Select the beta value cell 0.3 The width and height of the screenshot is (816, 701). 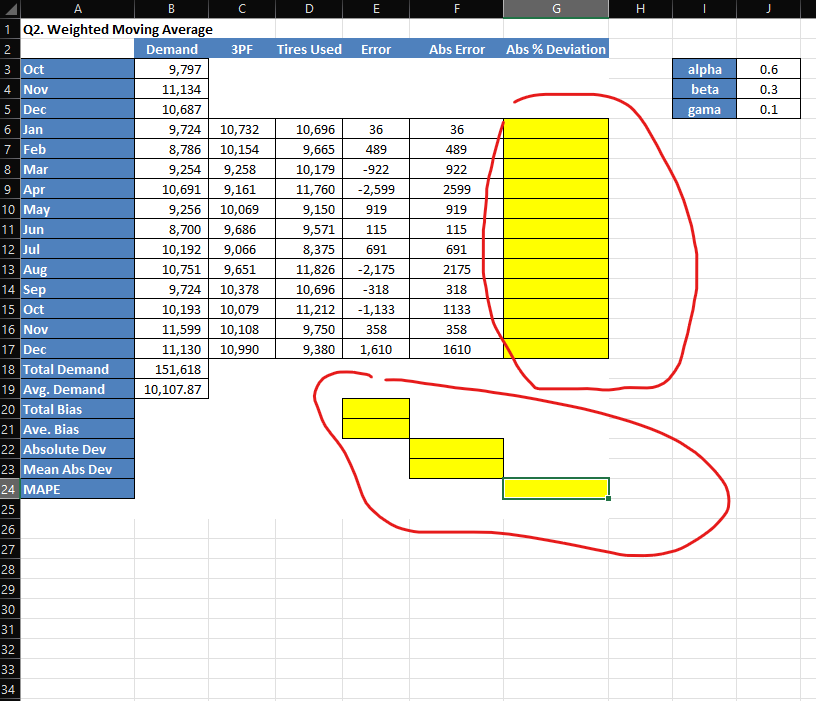pos(769,89)
